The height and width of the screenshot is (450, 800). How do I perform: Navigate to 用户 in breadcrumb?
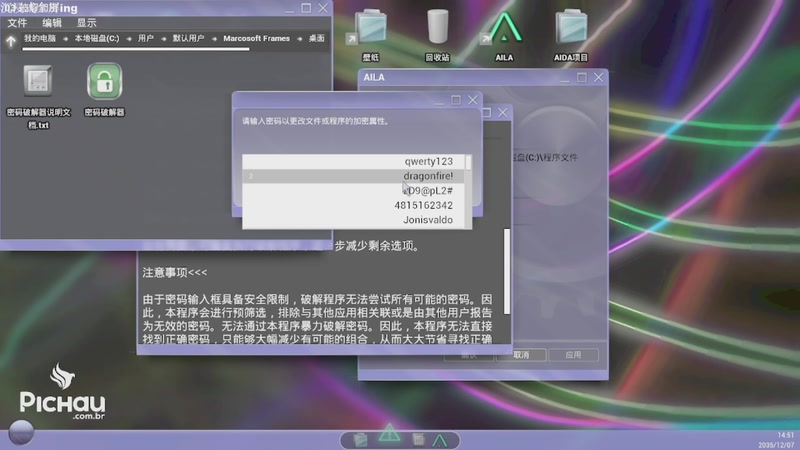[x=145, y=38]
